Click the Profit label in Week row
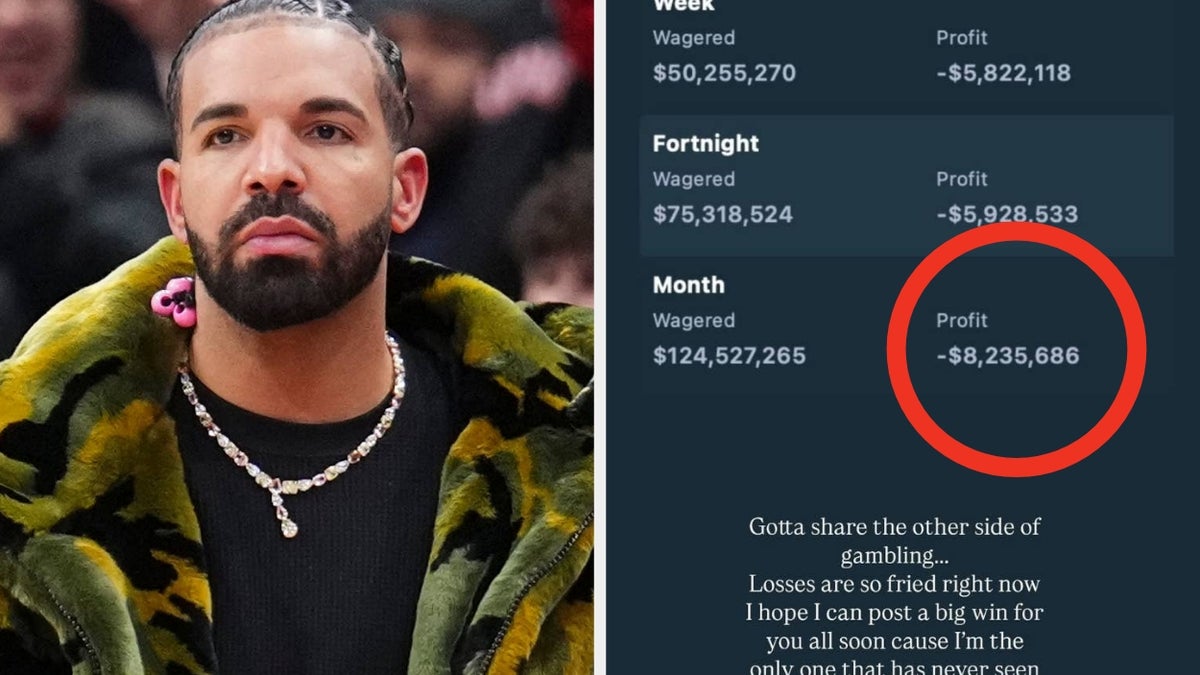The height and width of the screenshot is (675, 1200). pos(962,38)
